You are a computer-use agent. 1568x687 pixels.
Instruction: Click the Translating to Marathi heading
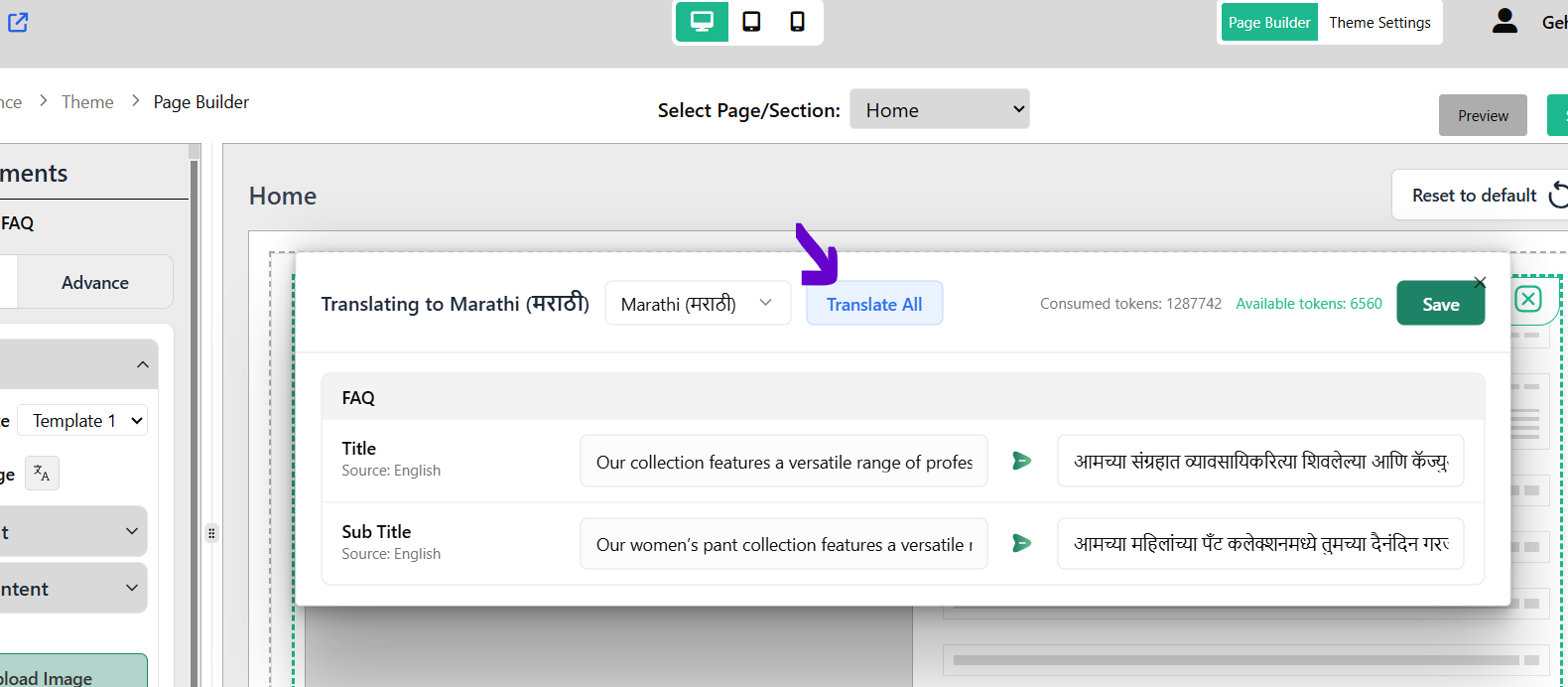coord(455,304)
